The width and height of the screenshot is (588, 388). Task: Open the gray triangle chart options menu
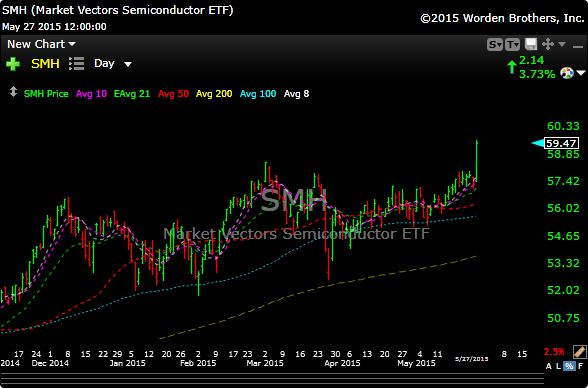click(x=562, y=44)
